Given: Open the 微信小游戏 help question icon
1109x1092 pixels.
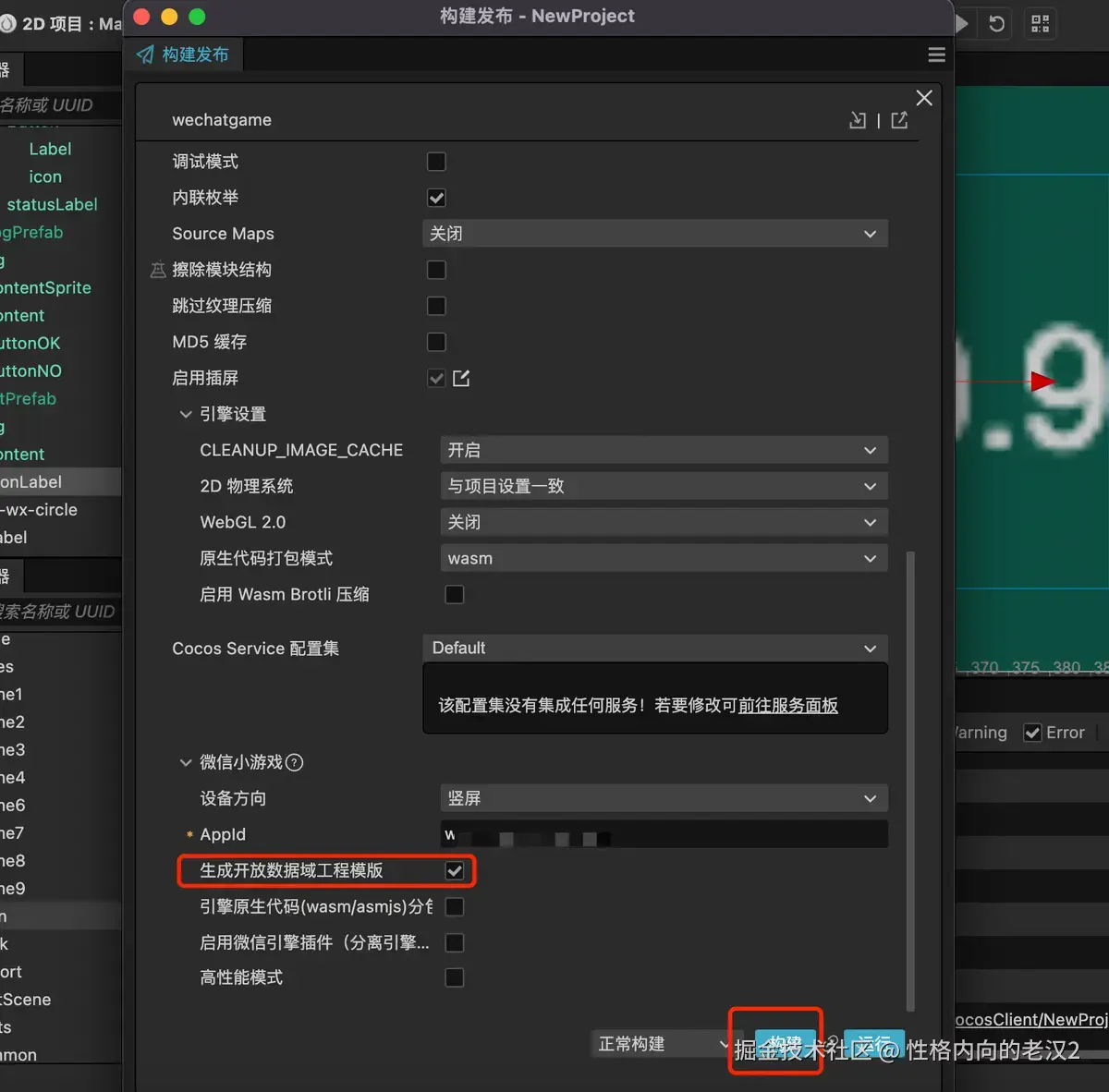Looking at the screenshot, I should [294, 762].
